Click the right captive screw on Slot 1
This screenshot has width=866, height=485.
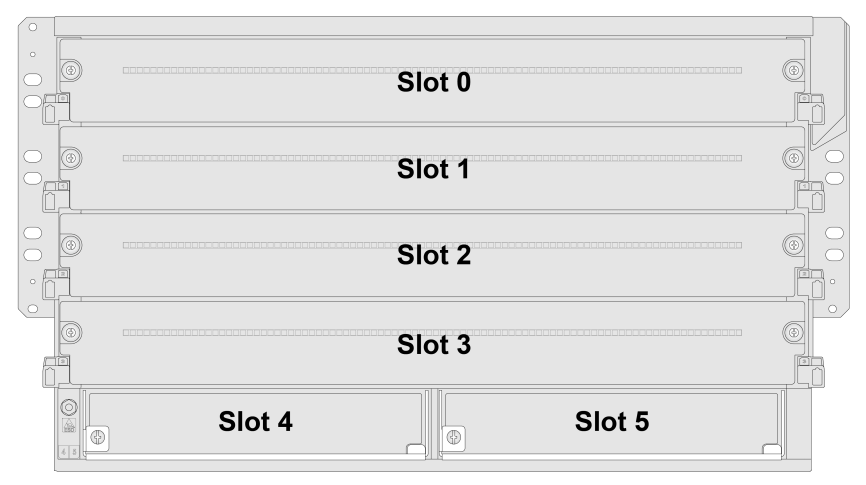[794, 158]
